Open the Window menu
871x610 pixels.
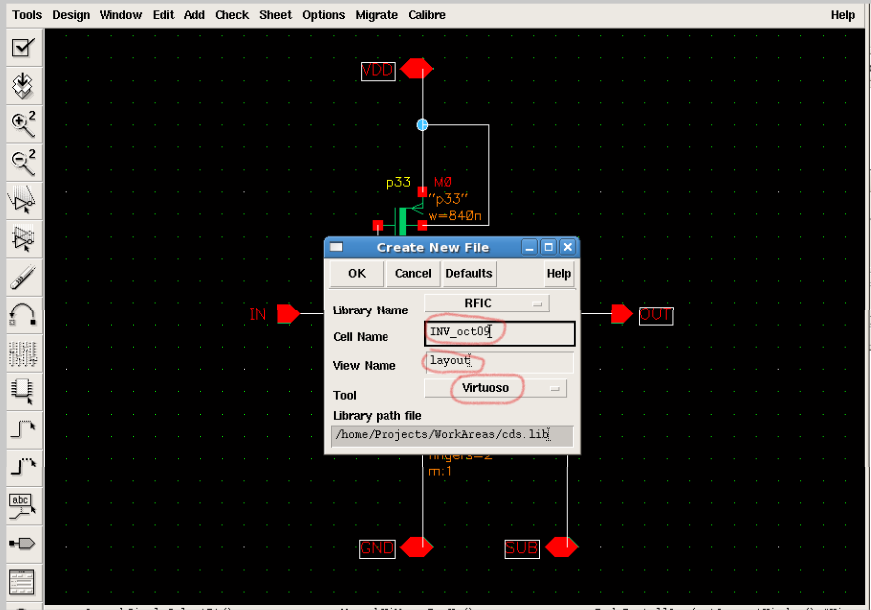pyautogui.click(x=121, y=15)
